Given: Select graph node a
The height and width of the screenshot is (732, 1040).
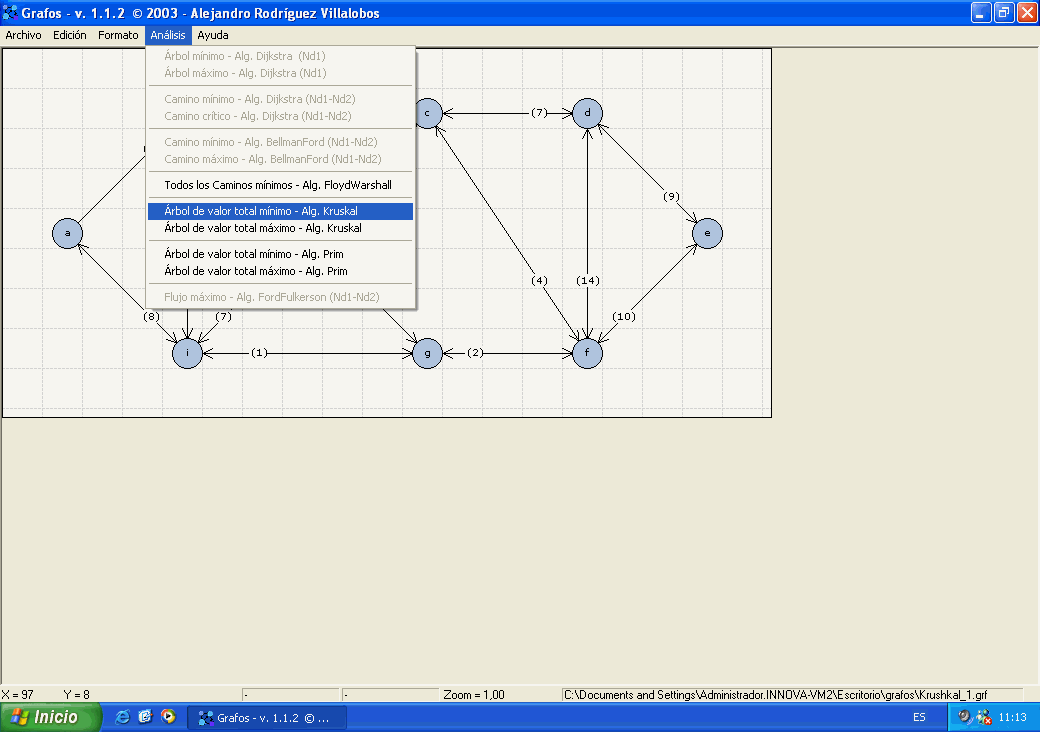Looking at the screenshot, I should 67,233.
